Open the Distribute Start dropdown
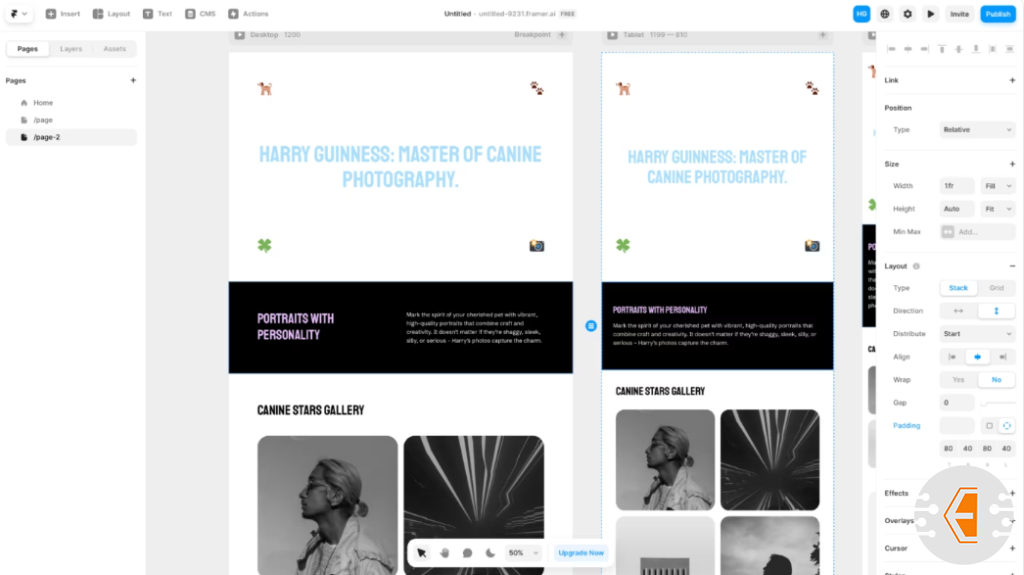 [x=977, y=334]
